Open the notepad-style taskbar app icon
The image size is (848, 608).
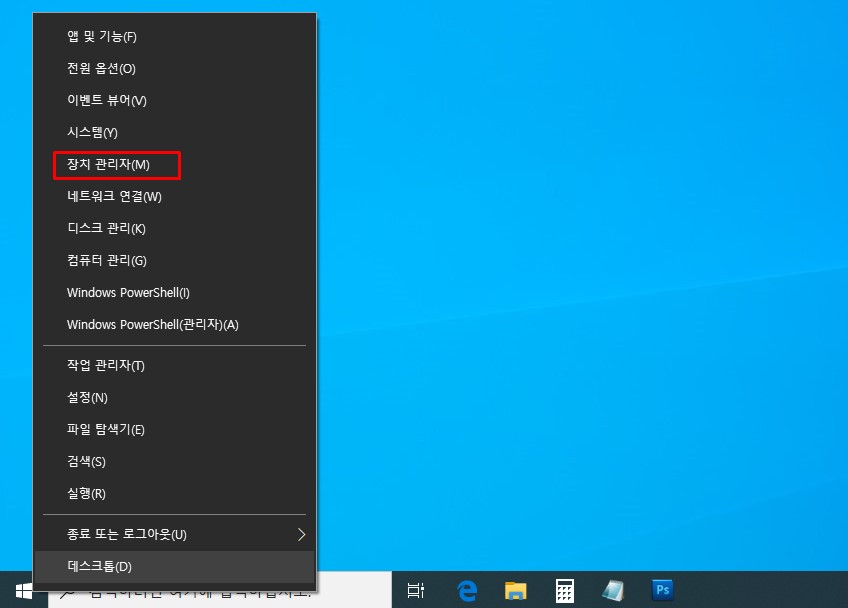pos(613,590)
